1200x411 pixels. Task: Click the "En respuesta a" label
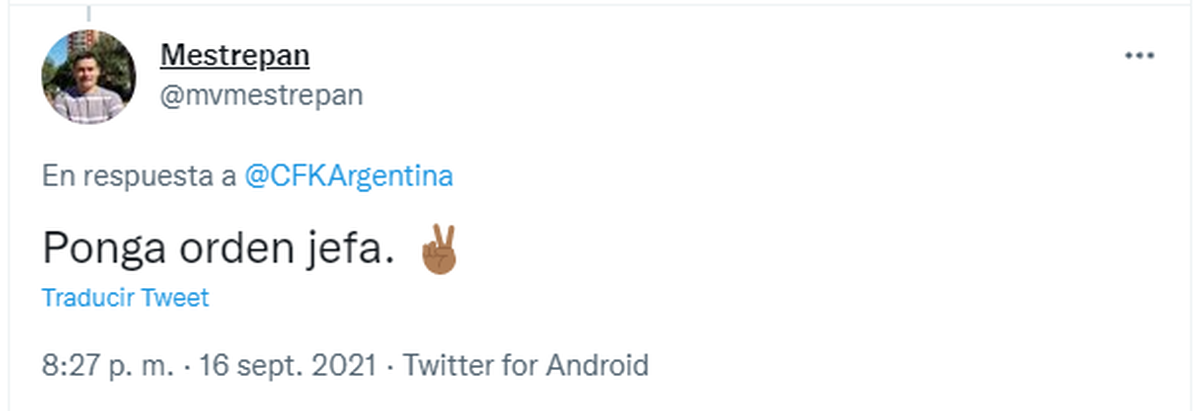click(x=140, y=176)
